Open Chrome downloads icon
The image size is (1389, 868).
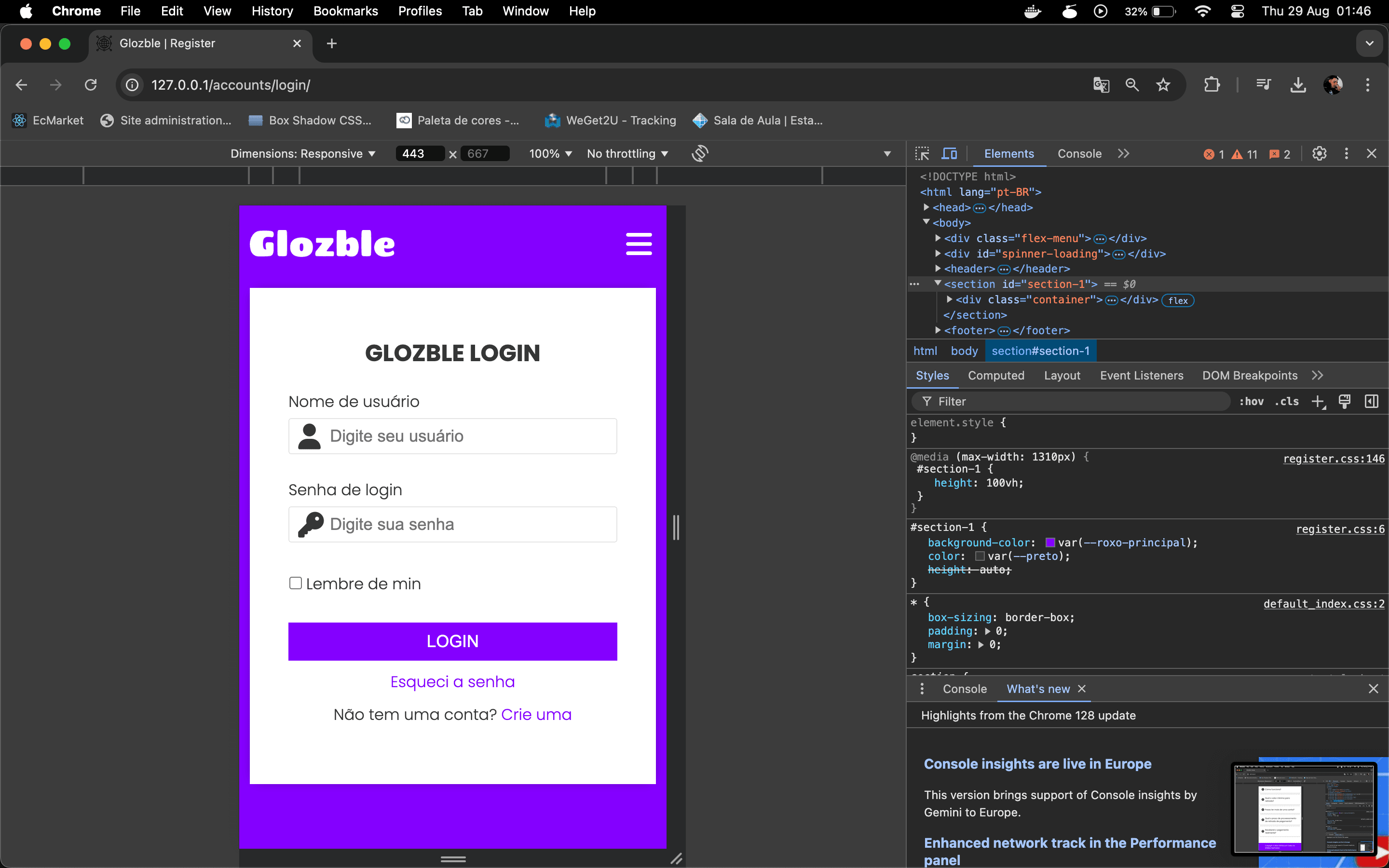tap(1298, 85)
